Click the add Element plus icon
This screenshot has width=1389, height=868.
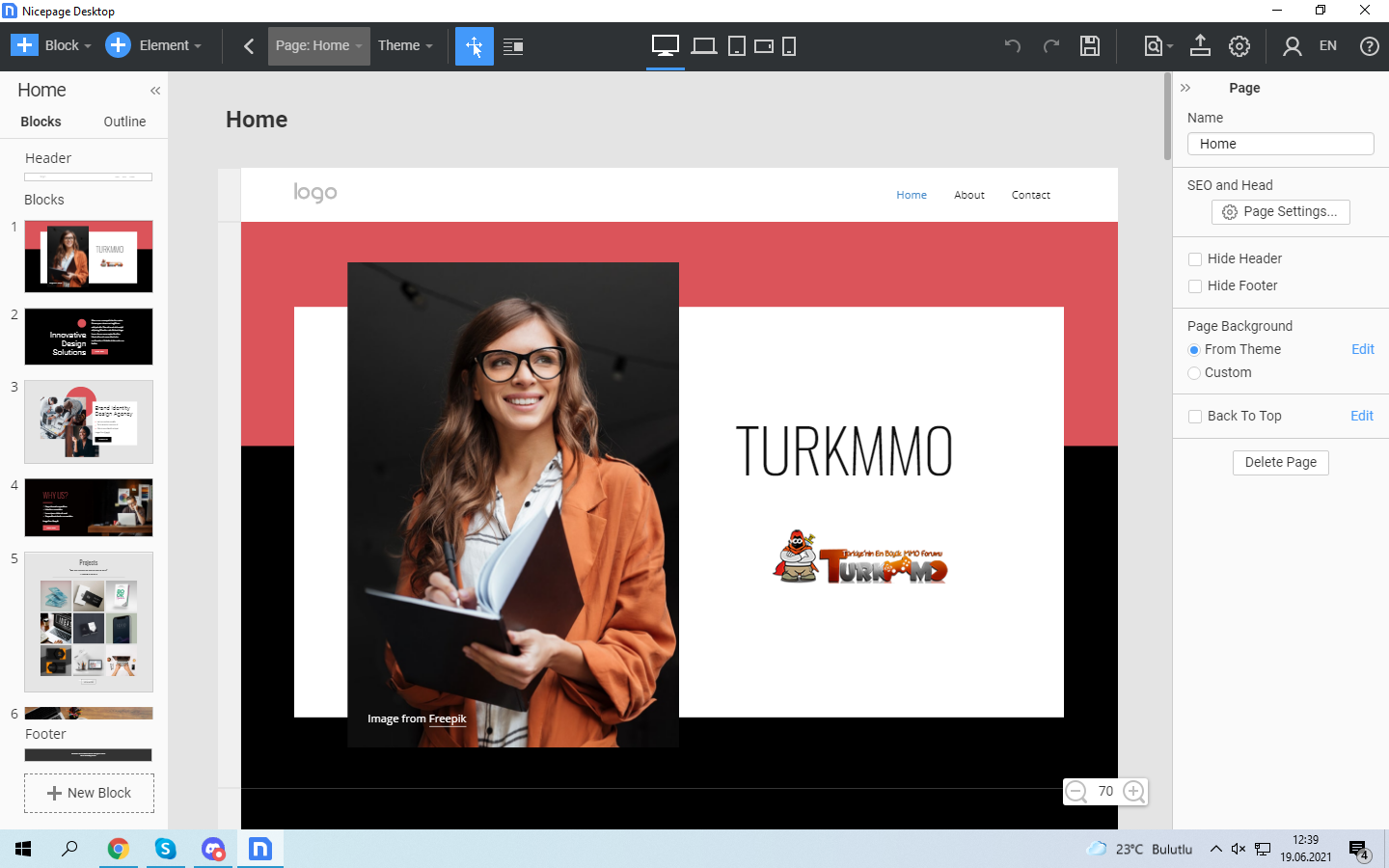pos(118,45)
